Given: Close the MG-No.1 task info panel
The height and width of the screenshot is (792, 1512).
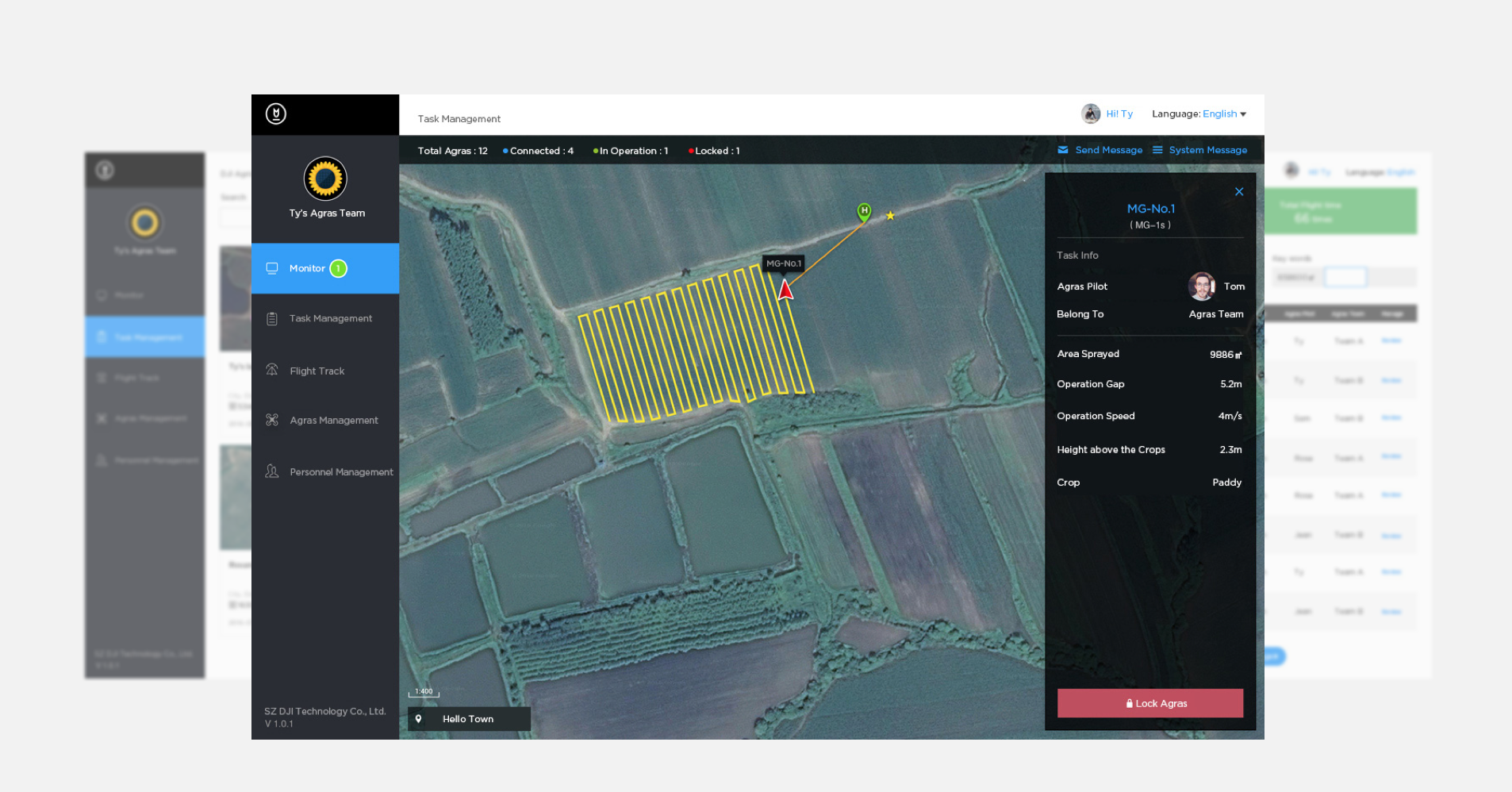Looking at the screenshot, I should 1239,192.
